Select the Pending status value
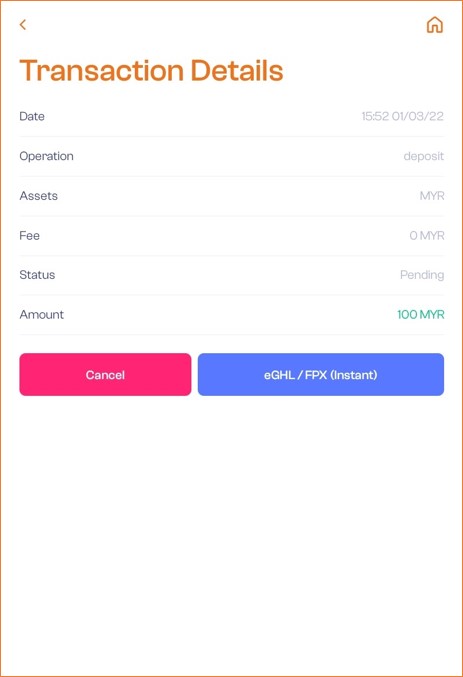 coord(422,275)
